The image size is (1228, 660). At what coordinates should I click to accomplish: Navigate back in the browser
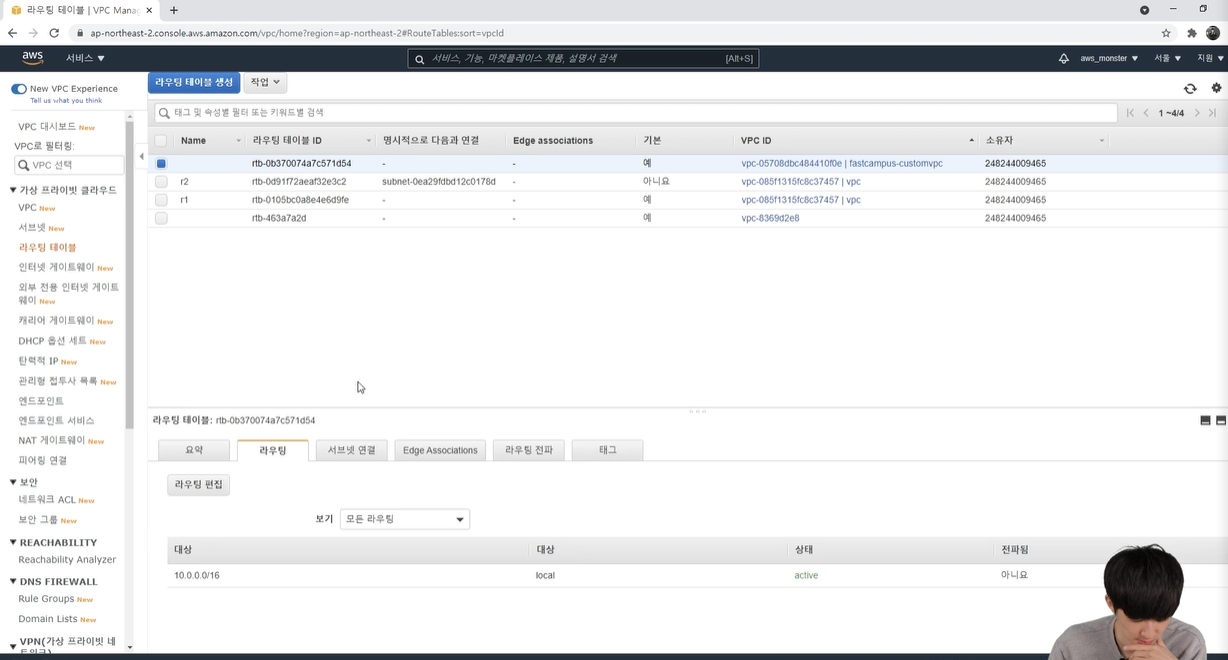tap(12, 33)
